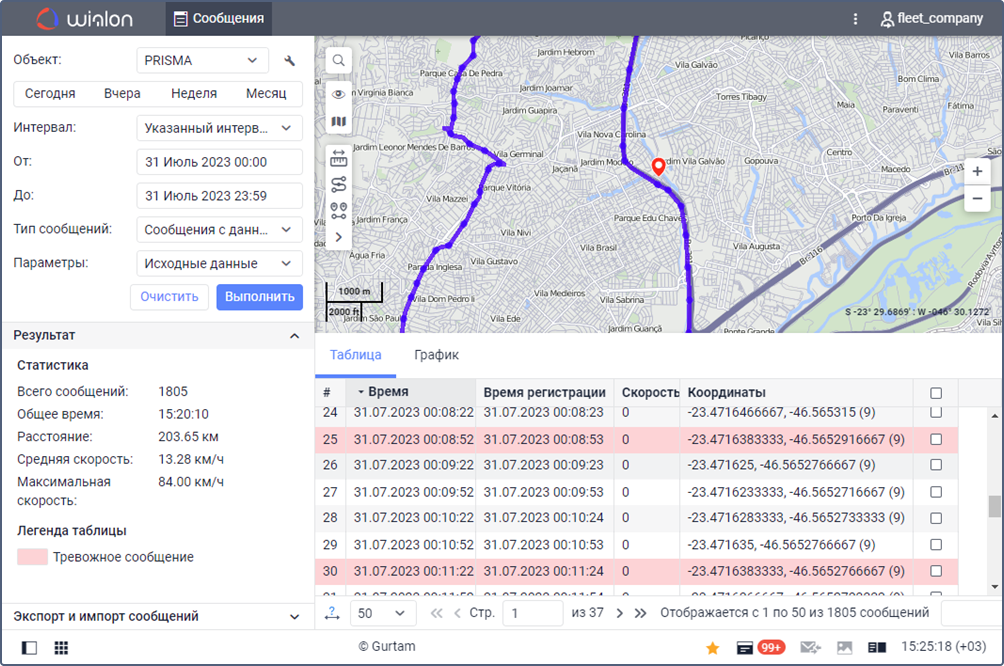Screen dimensions: 1004x666
Task: Tick the header select-all checkbox
Action: click(935, 393)
